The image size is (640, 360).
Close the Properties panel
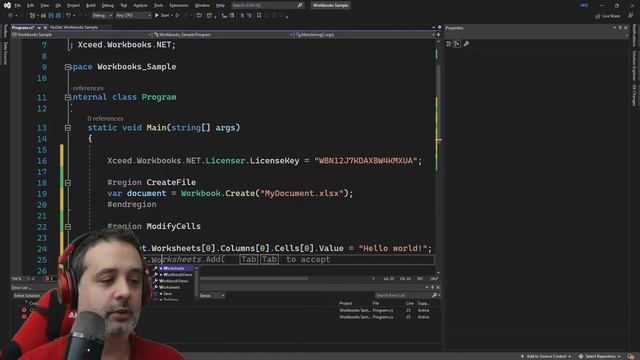coord(626,28)
